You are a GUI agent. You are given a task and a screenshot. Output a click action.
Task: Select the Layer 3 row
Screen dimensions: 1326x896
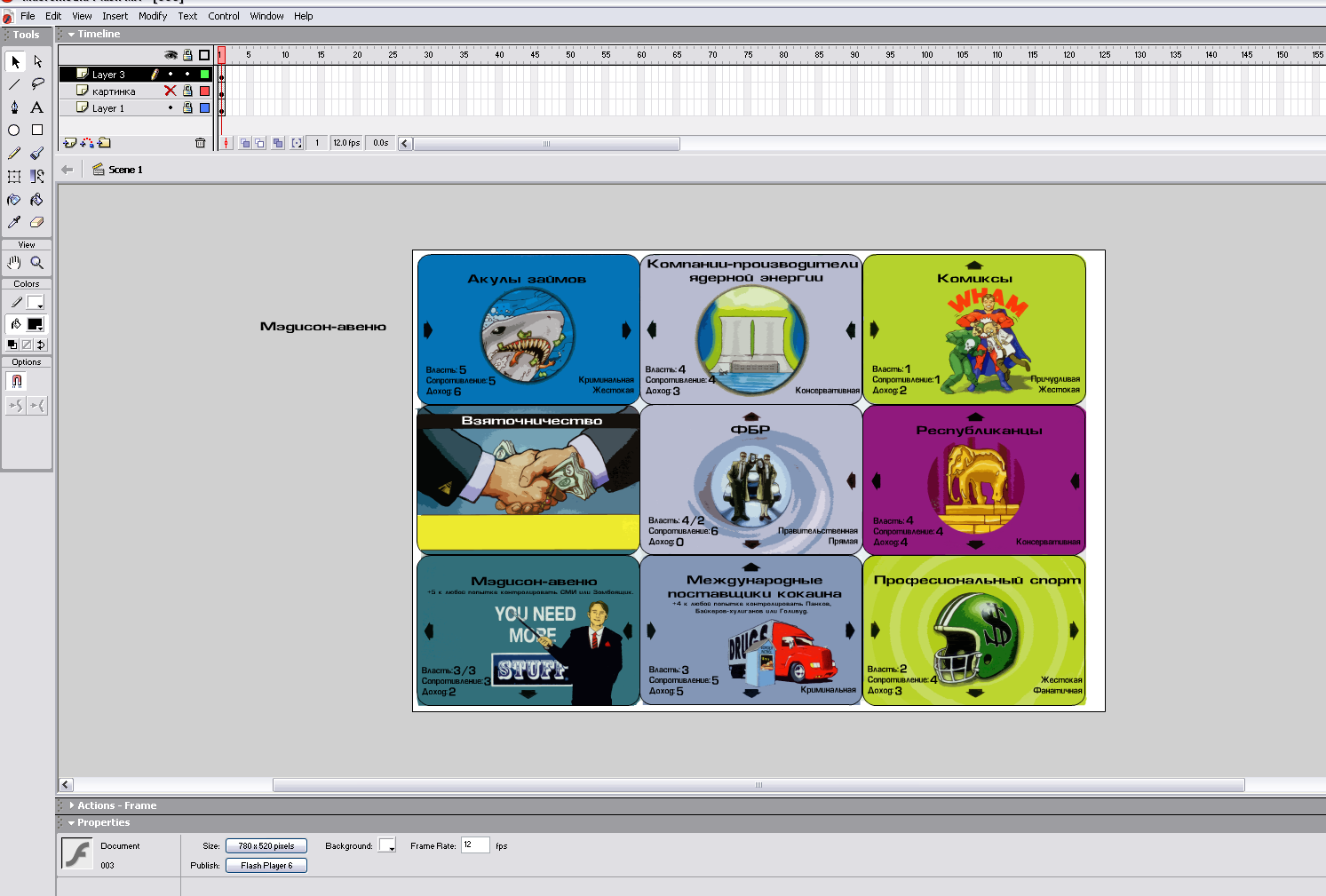click(136, 74)
